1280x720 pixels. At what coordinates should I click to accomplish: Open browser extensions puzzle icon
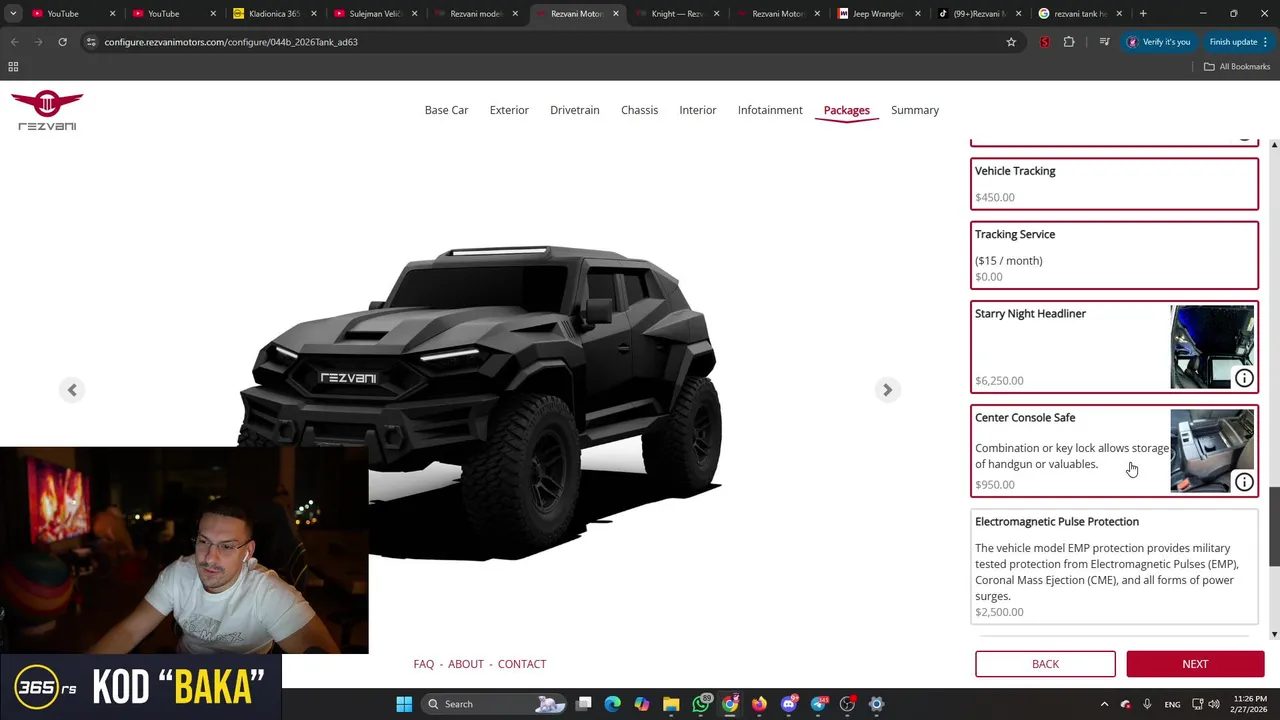[x=1069, y=42]
